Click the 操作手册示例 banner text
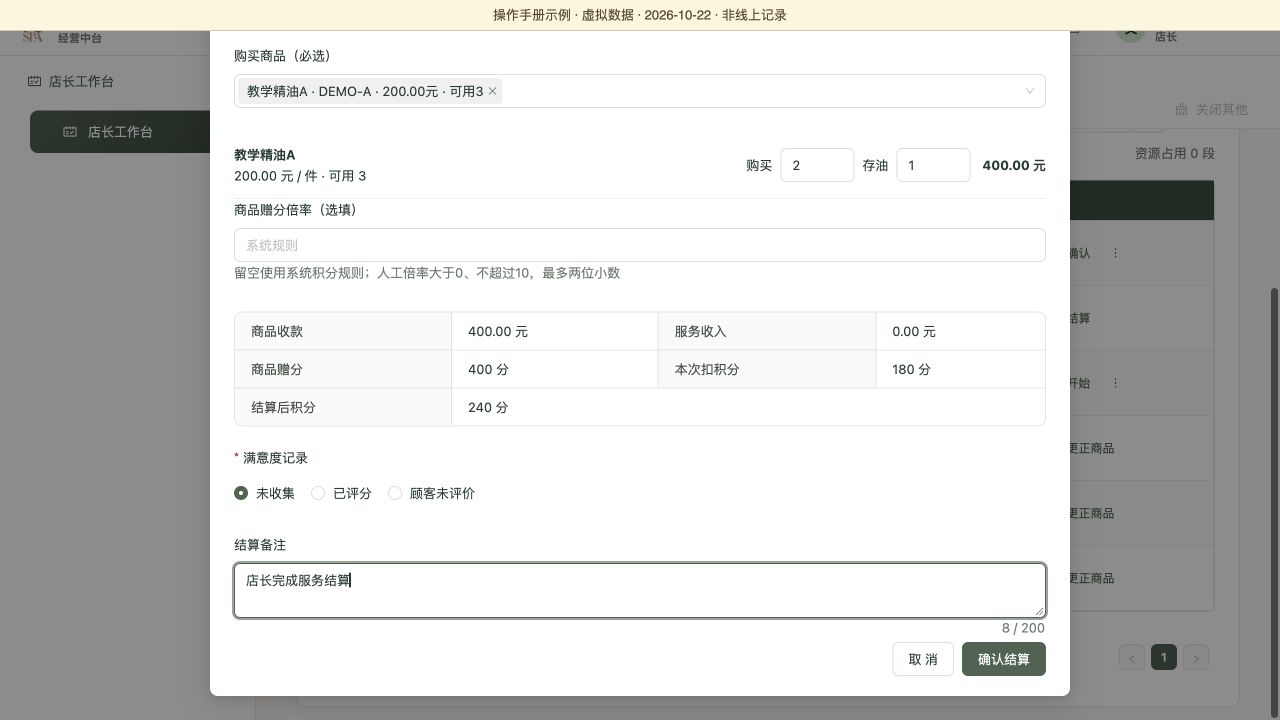The height and width of the screenshot is (720, 1280). [640, 15]
